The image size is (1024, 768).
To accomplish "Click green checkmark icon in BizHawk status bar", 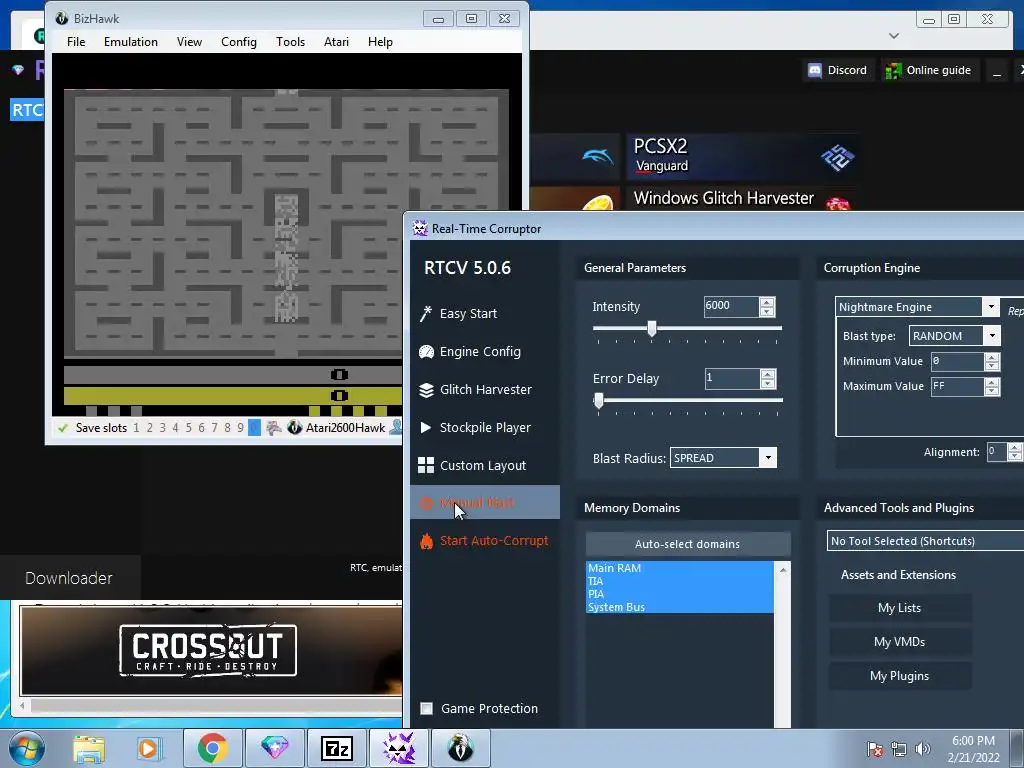I will point(63,428).
